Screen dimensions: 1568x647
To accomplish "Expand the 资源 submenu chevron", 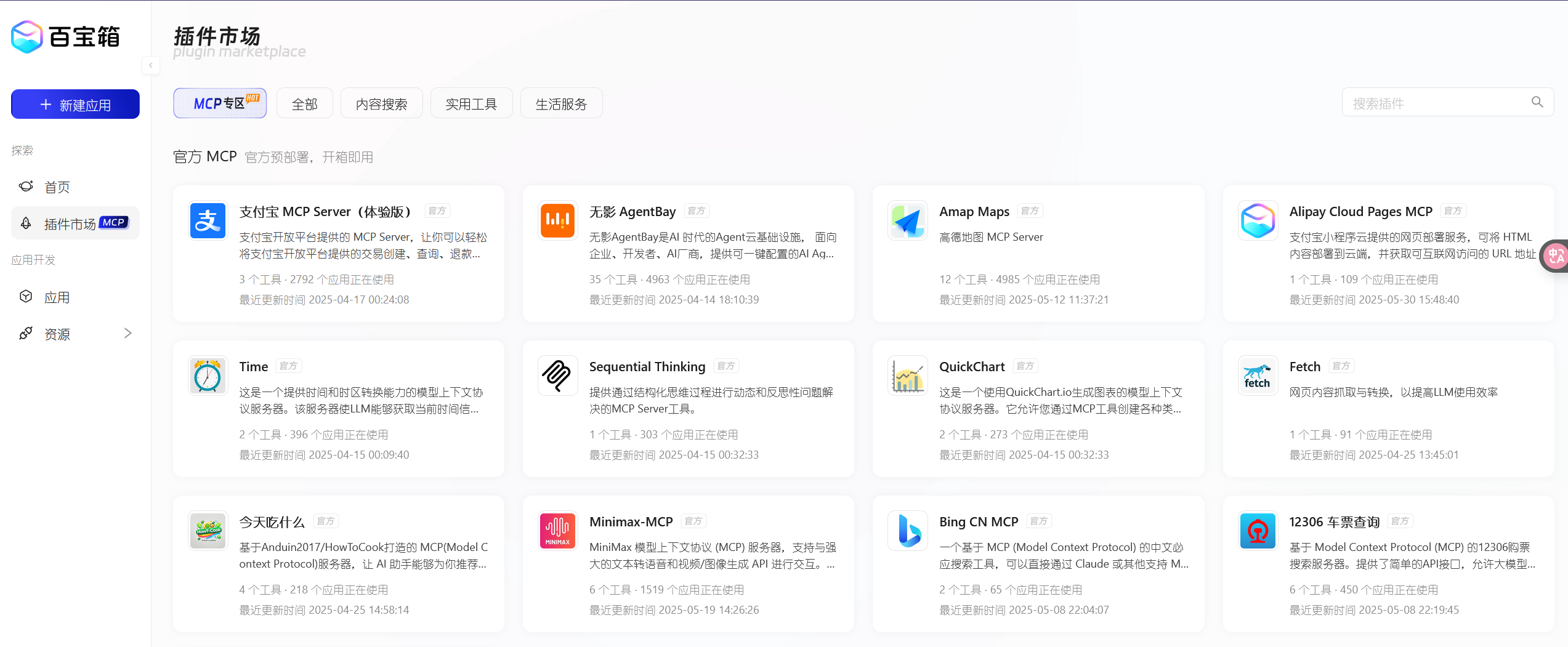I will tap(127, 334).
